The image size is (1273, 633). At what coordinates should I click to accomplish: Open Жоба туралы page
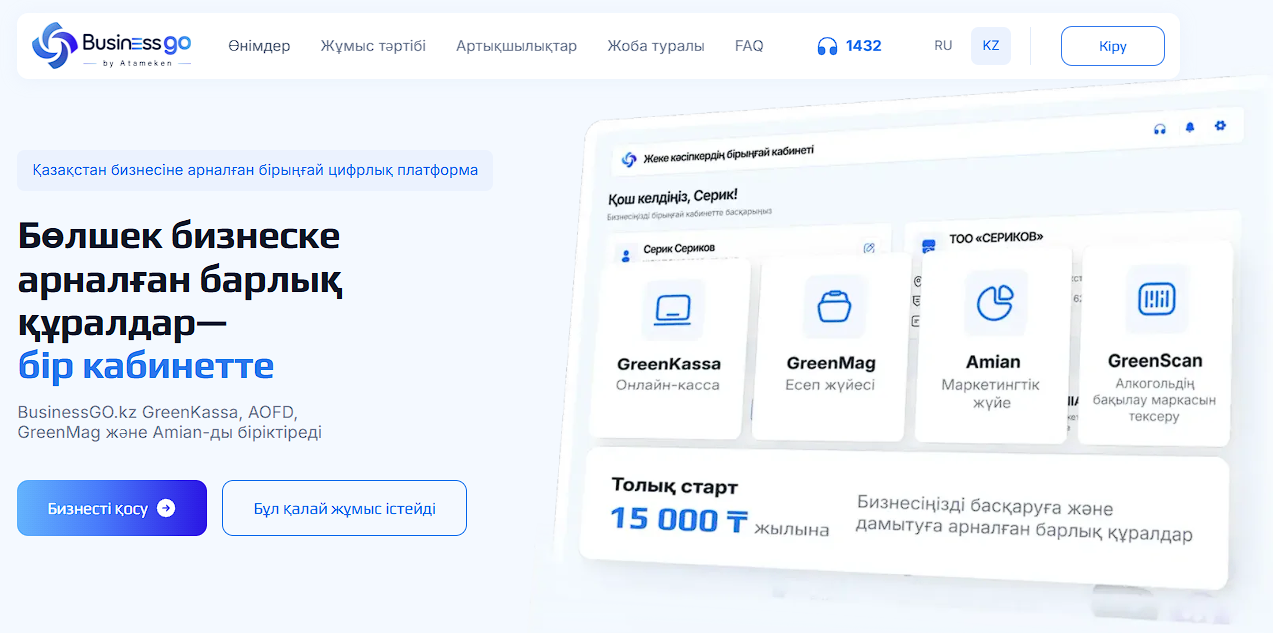tap(656, 46)
